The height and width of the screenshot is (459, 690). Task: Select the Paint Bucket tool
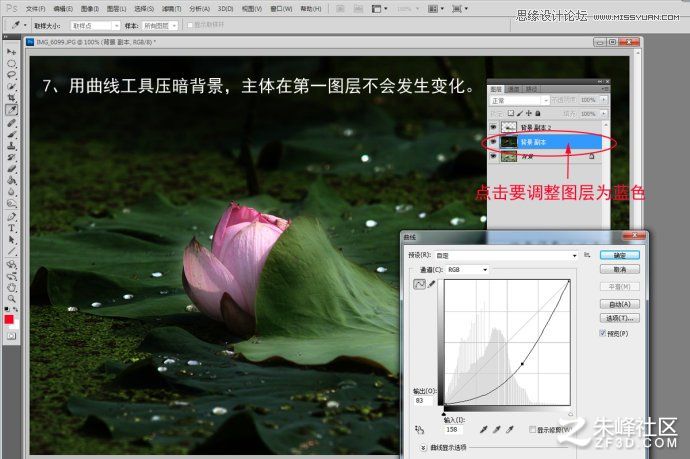pos(11,180)
